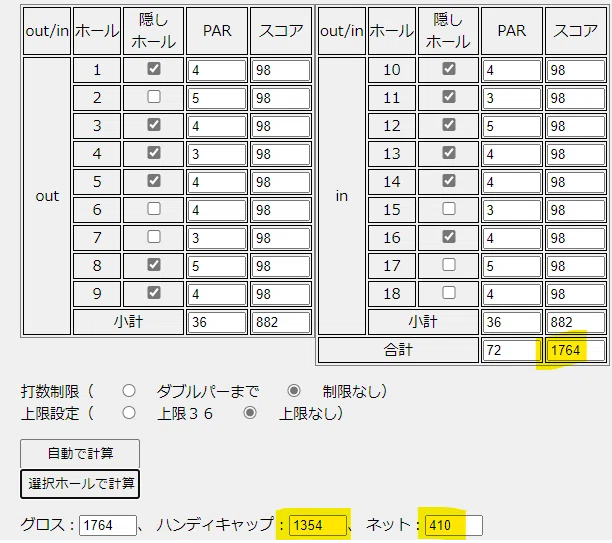Toggle hidden hole checkbox for hole 4
The image size is (612, 543).
pyautogui.click(x=154, y=153)
